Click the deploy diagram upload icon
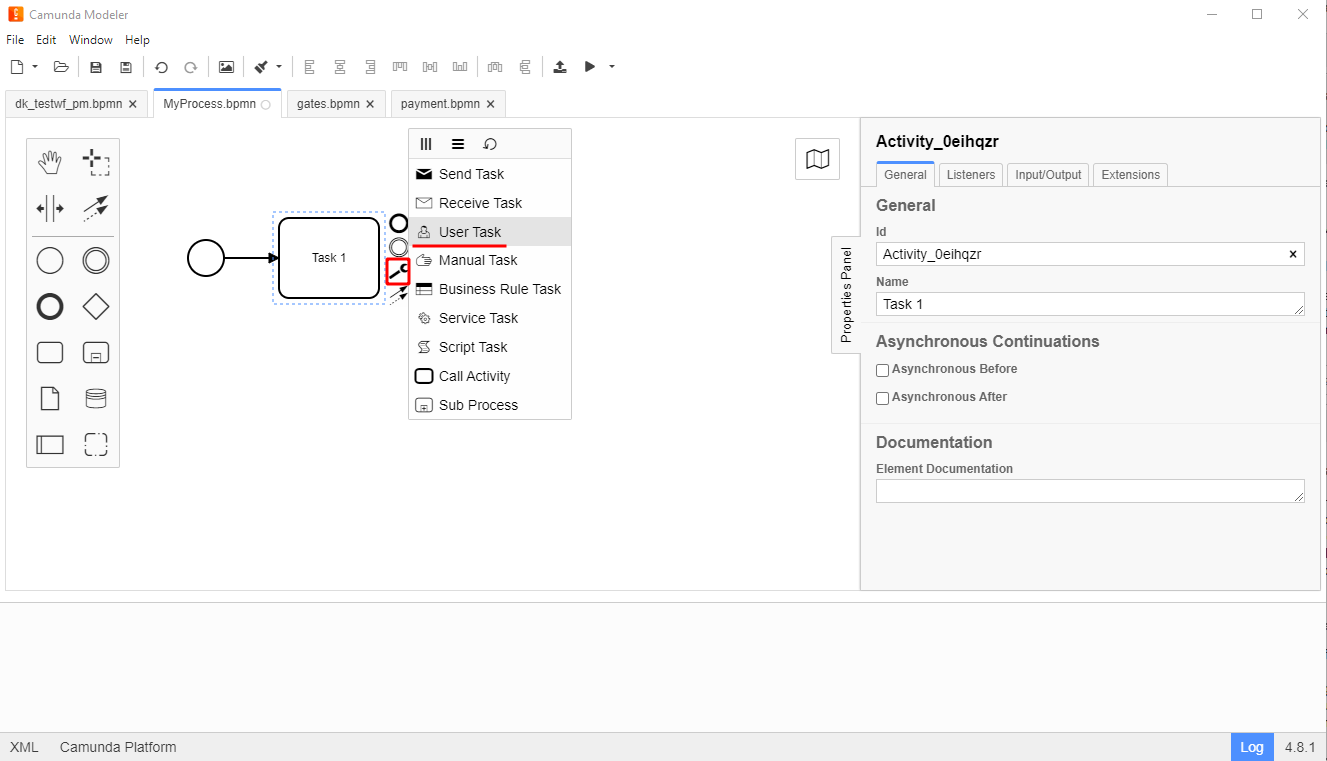 (560, 67)
